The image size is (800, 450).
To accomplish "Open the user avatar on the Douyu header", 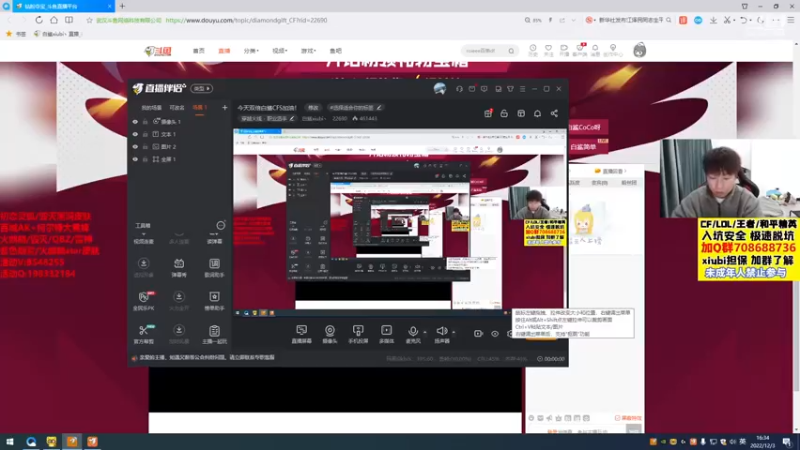I will click(639, 51).
